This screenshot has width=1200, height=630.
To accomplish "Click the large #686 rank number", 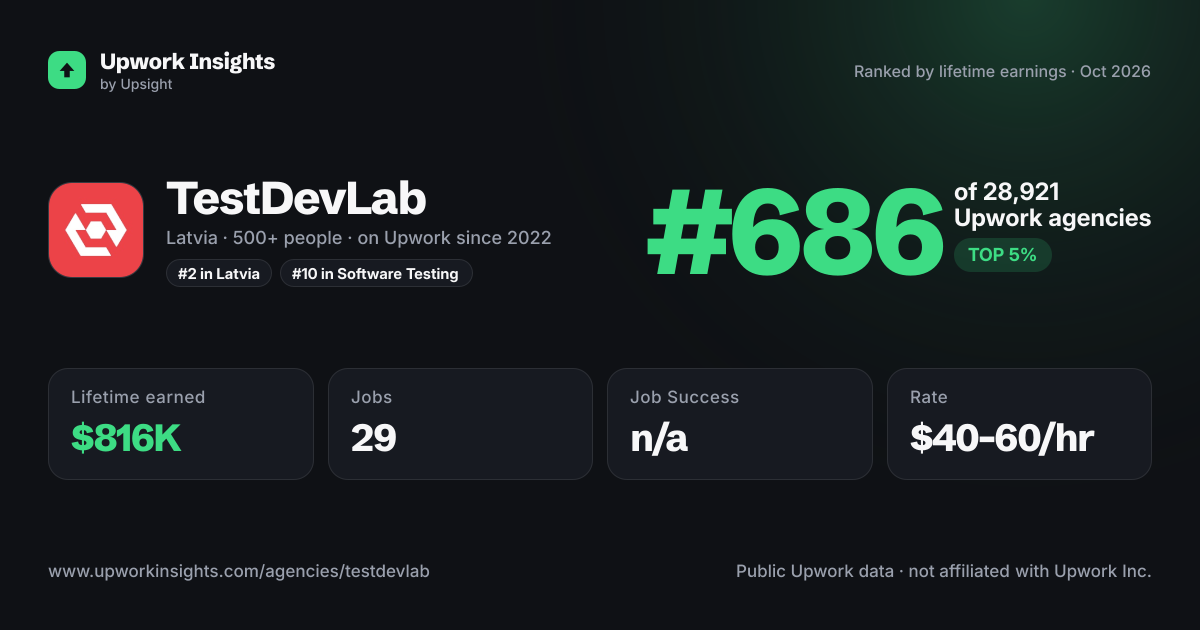I will [795, 234].
